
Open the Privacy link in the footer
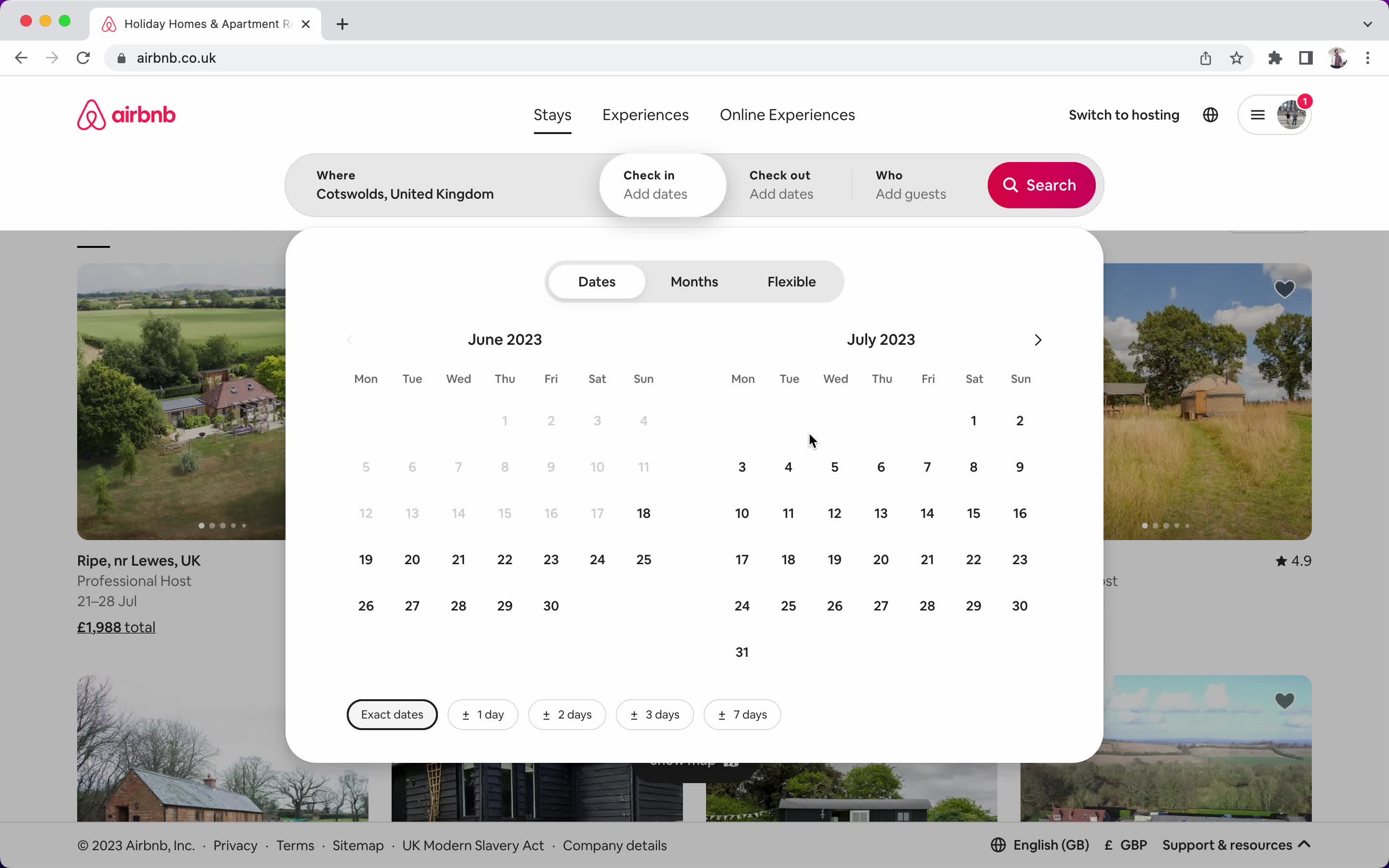(x=235, y=844)
